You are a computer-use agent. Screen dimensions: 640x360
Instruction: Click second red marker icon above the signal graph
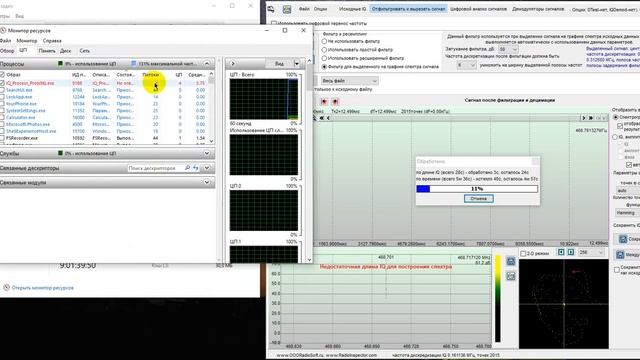(x=335, y=101)
